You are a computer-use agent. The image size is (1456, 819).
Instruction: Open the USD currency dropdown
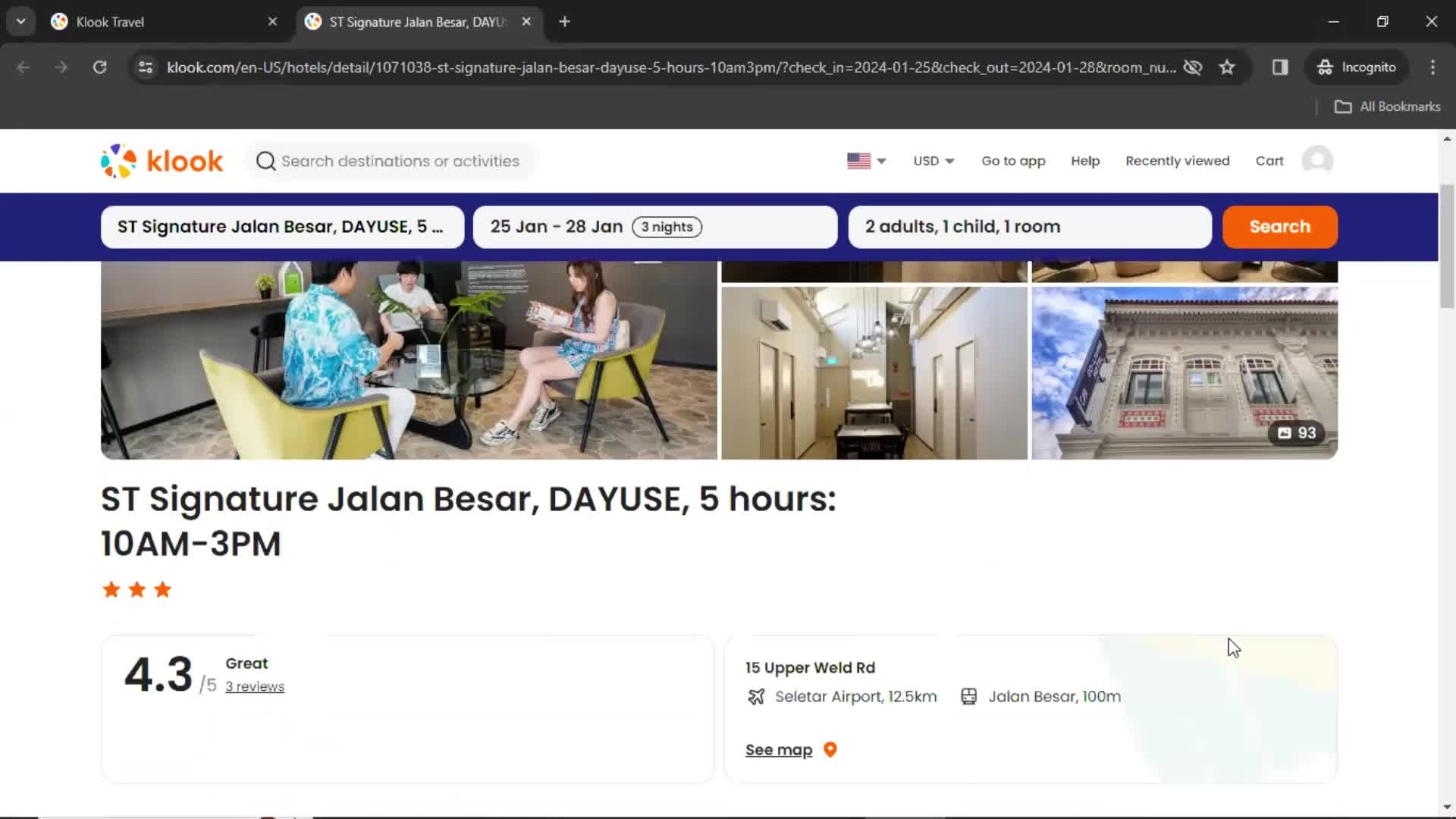pyautogui.click(x=934, y=161)
